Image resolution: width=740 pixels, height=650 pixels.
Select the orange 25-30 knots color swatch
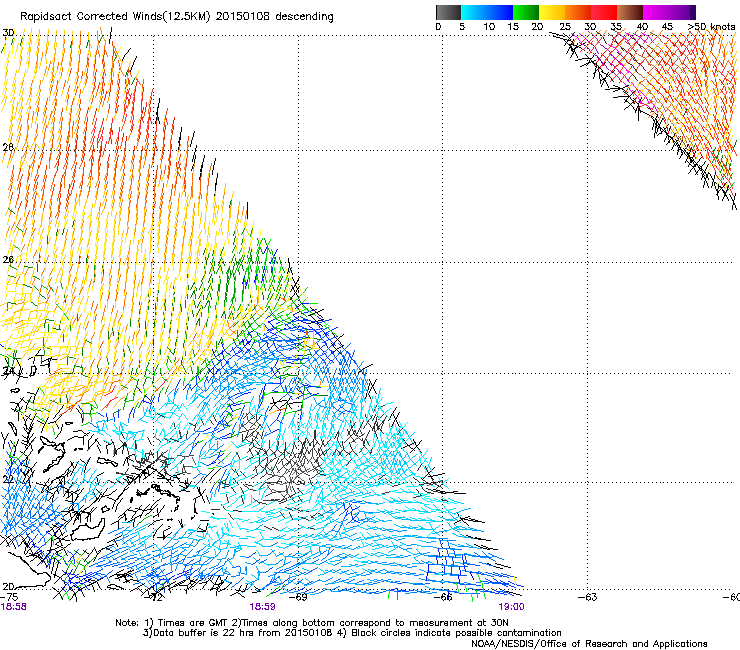pos(578,12)
